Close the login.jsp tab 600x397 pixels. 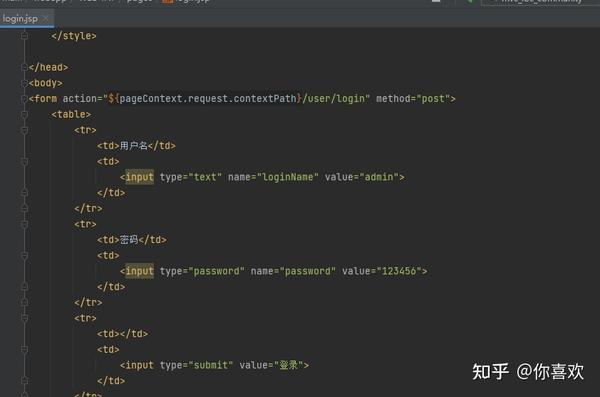coord(46,18)
